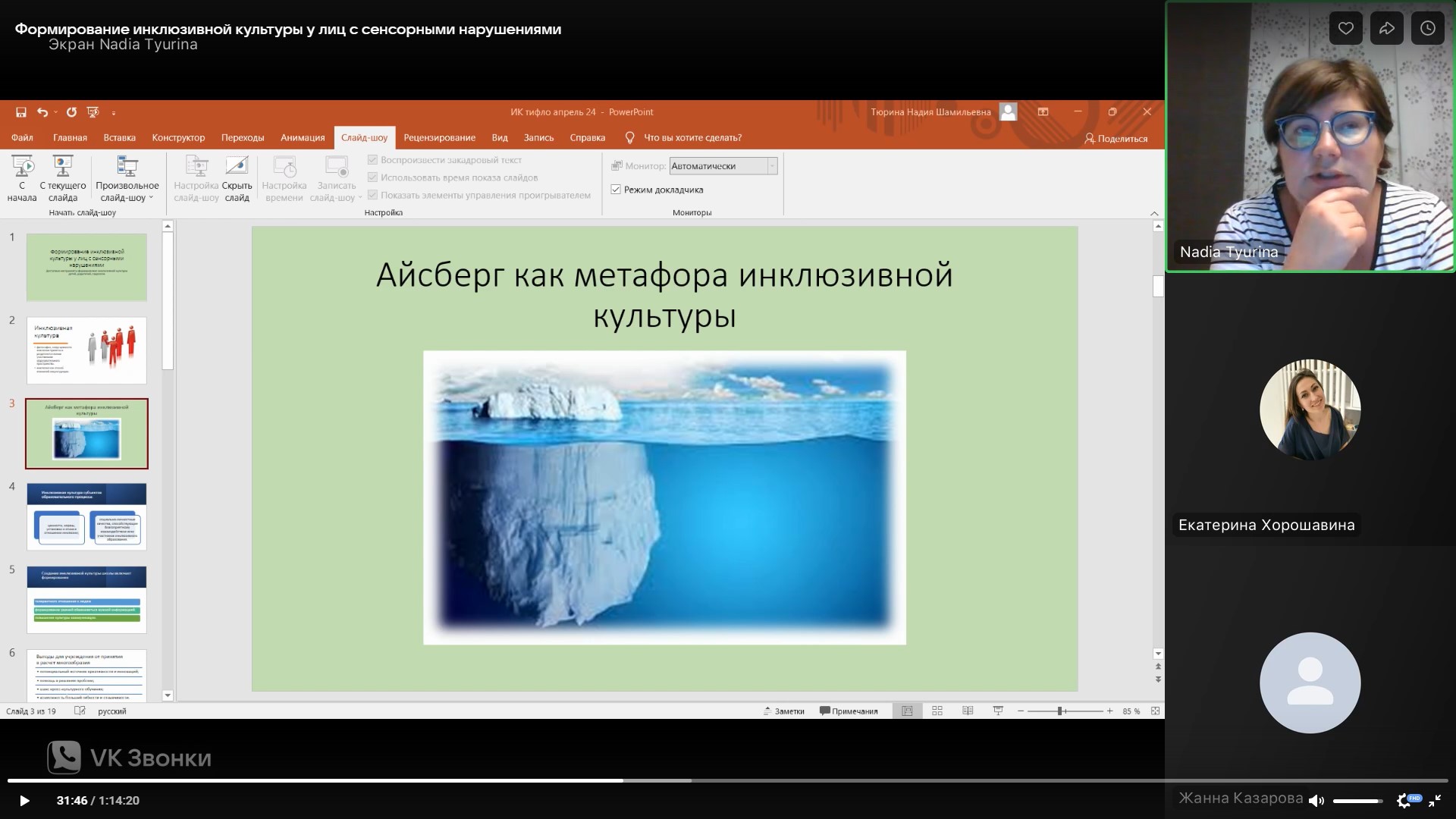The height and width of the screenshot is (819, 1456).
Task: Click the share arrow icon
Action: point(1387,29)
